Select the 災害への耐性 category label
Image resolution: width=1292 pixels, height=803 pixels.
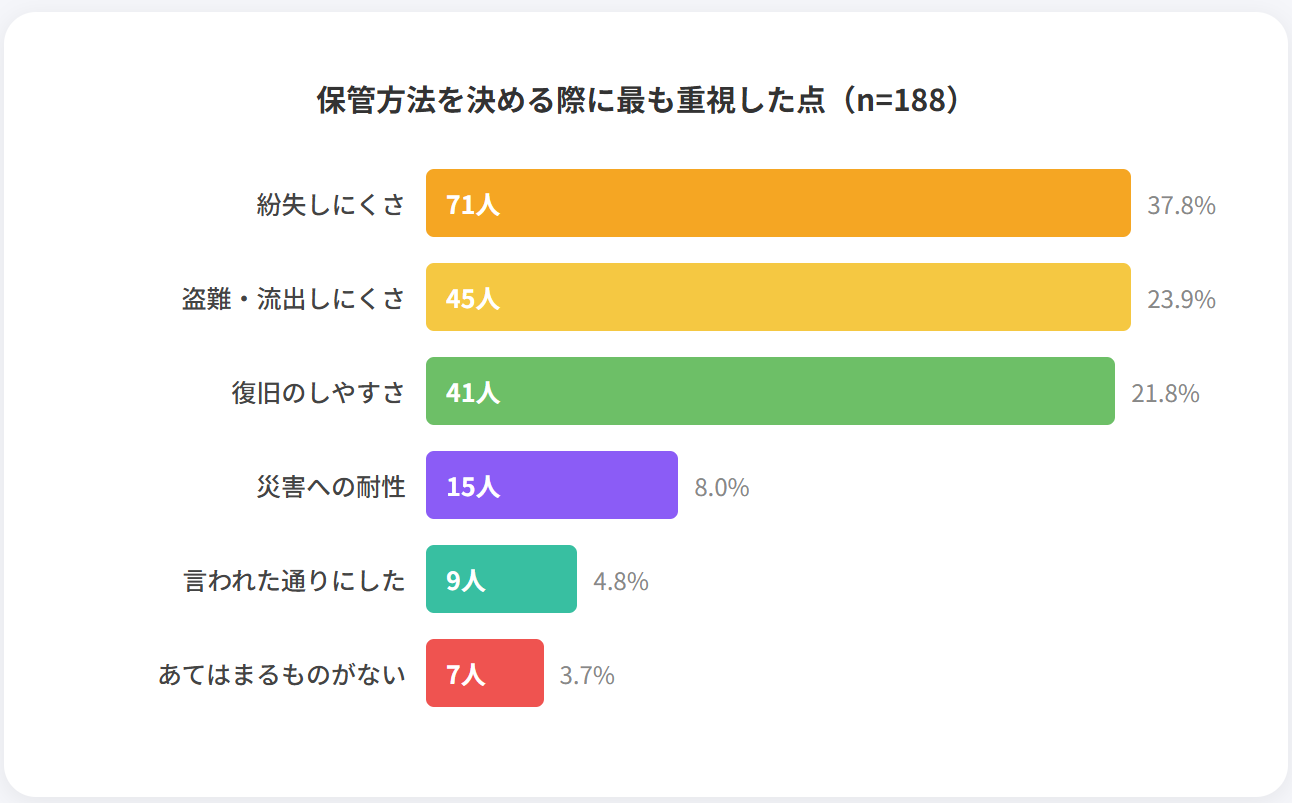pos(331,487)
